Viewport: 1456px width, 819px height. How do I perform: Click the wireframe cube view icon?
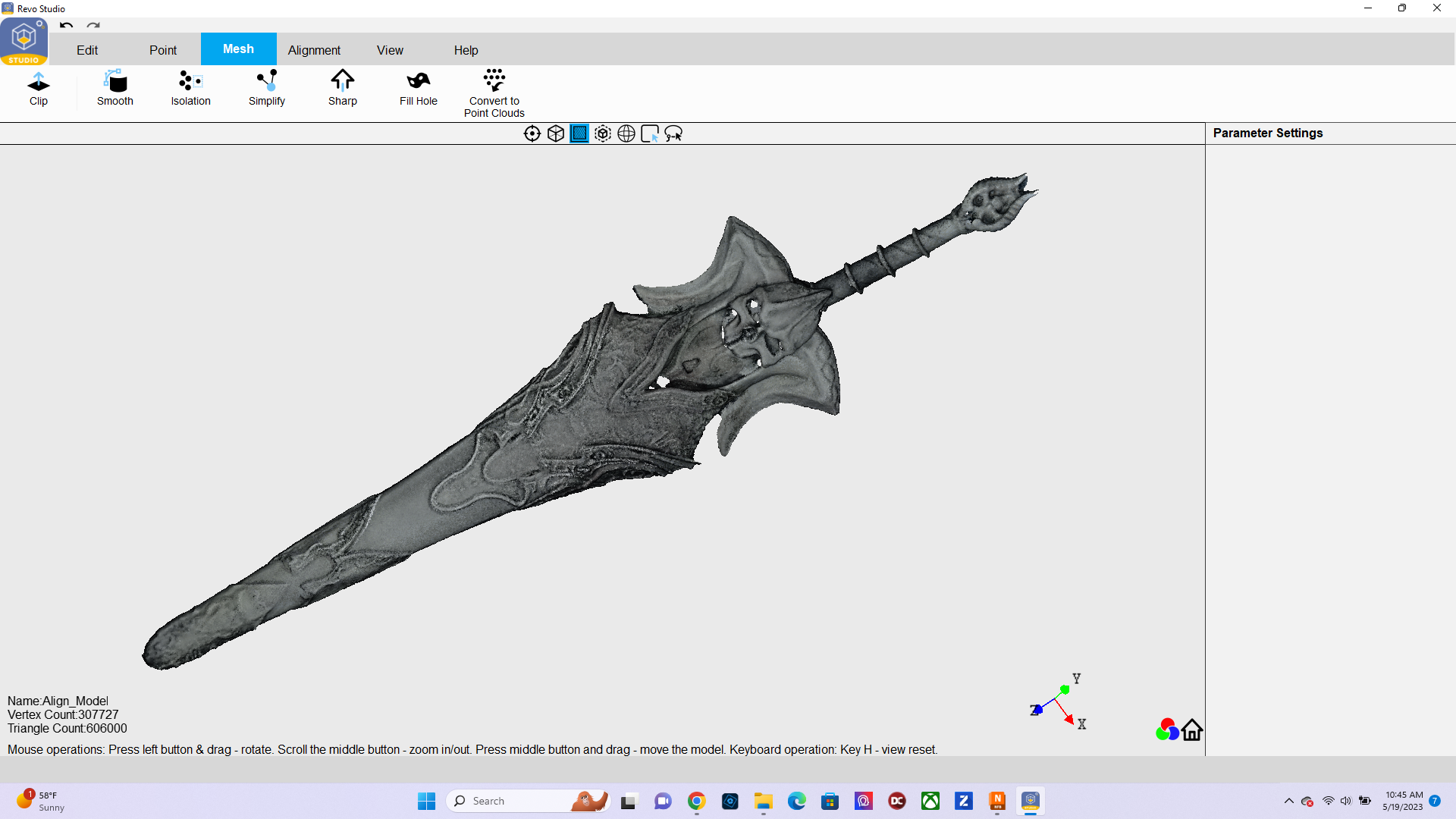[556, 133]
